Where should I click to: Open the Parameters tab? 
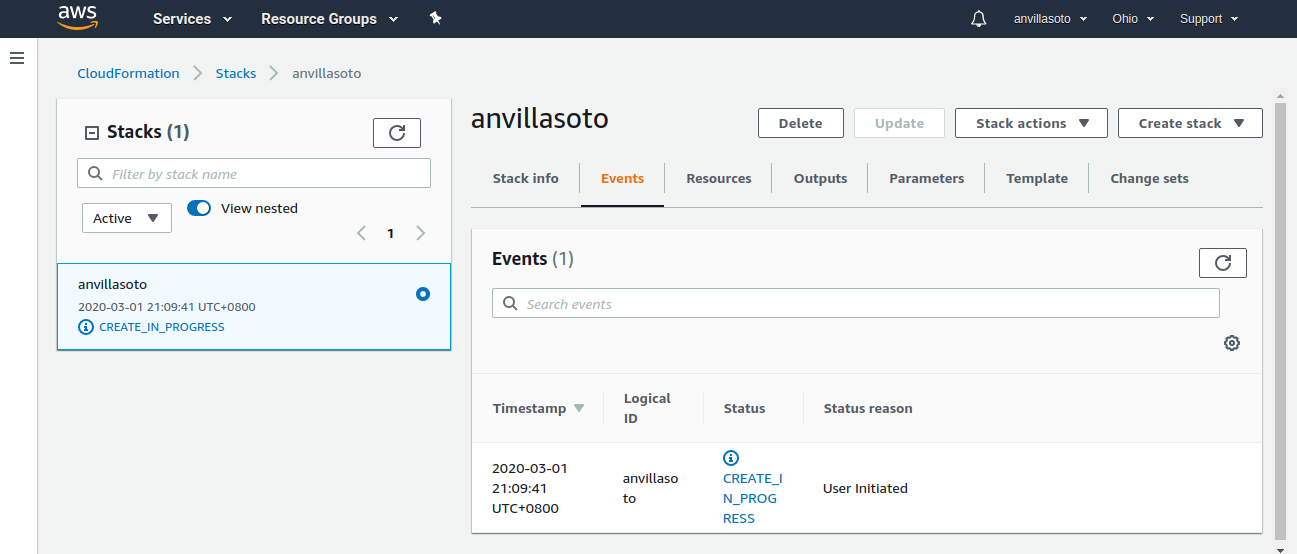[x=927, y=178]
